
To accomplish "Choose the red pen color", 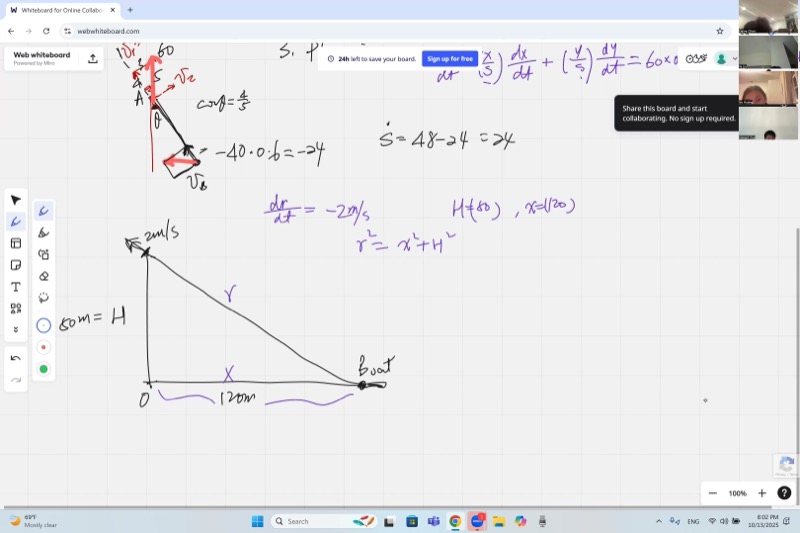I will pos(43,347).
